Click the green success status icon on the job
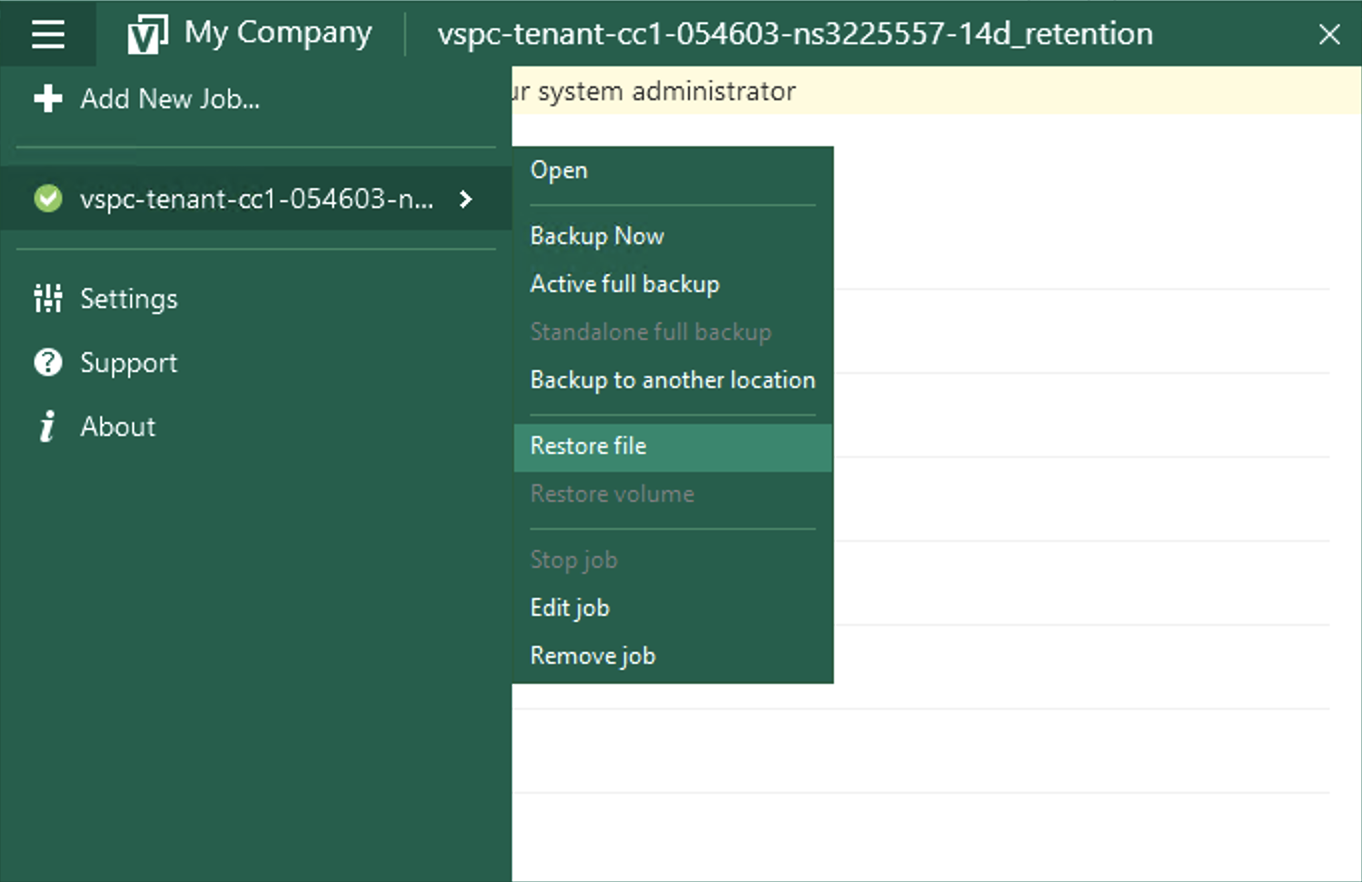 coord(47,198)
